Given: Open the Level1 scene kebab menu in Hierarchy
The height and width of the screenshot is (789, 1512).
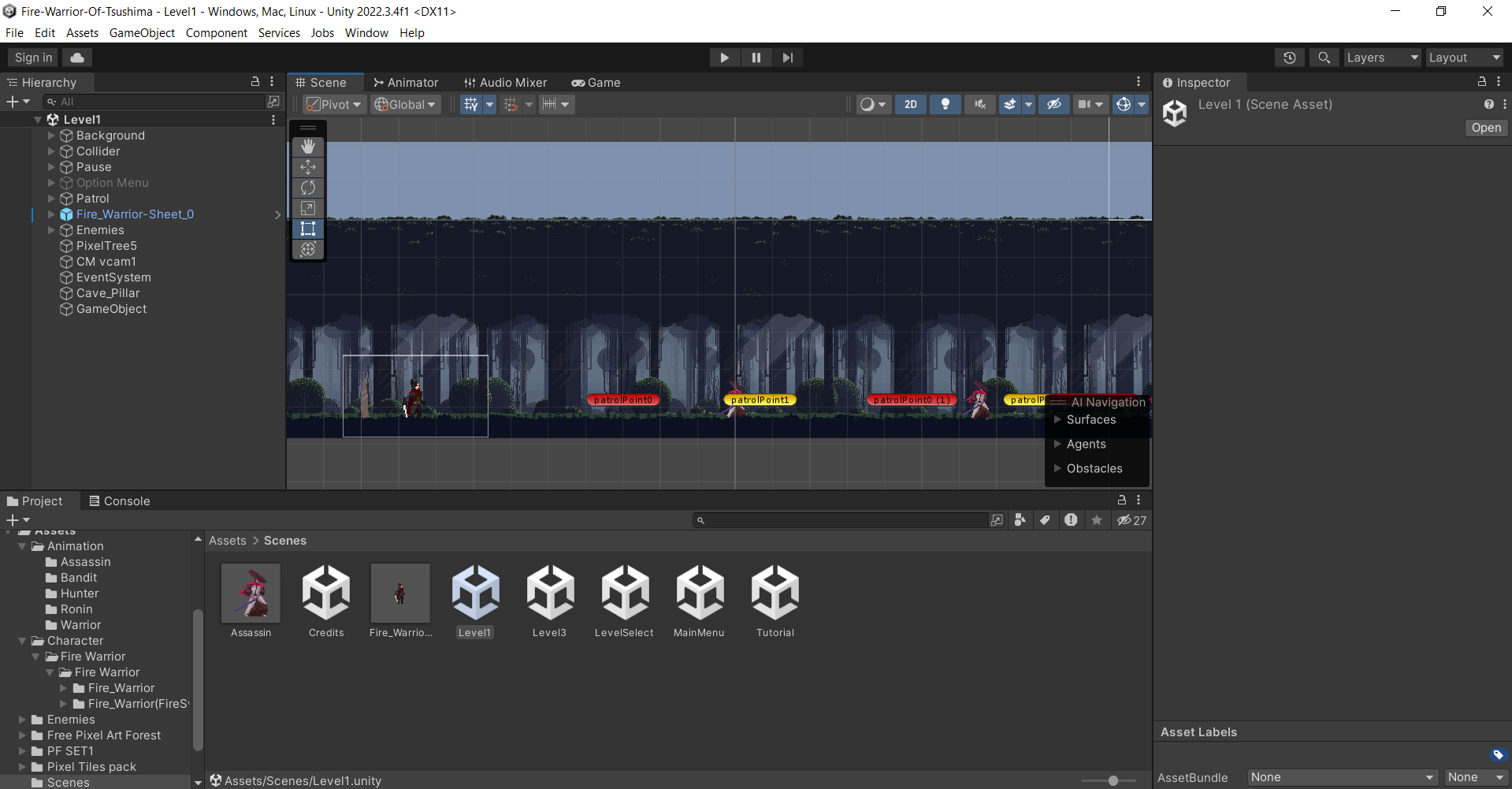Looking at the screenshot, I should pos(273,120).
